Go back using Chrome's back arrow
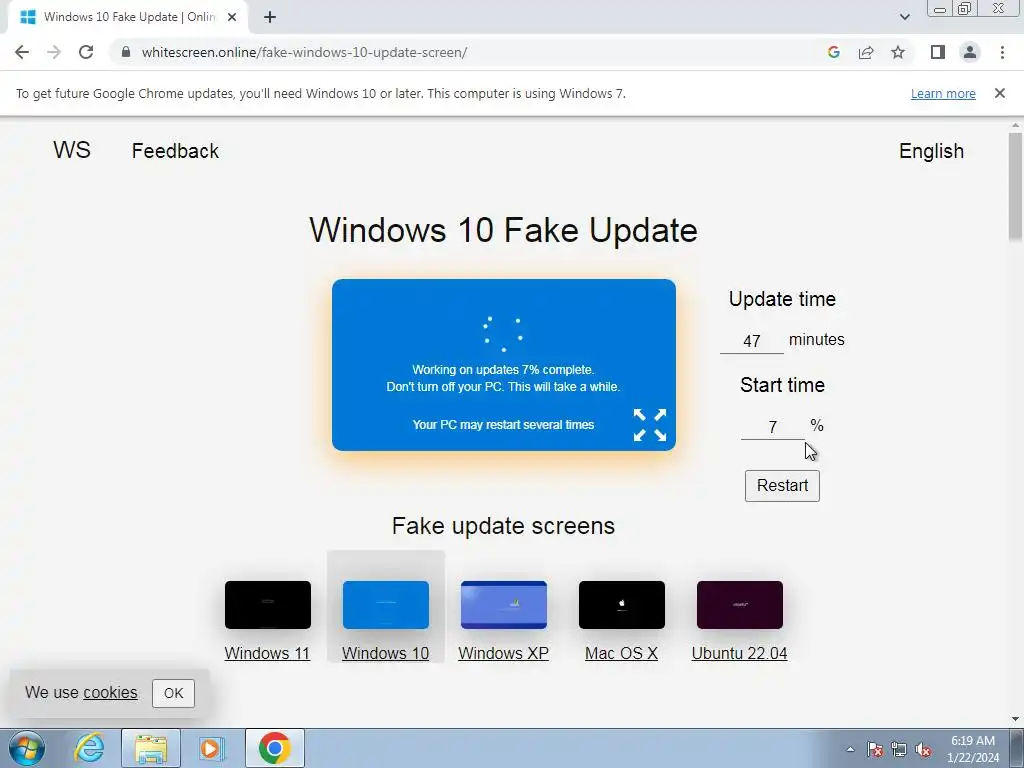 22,52
